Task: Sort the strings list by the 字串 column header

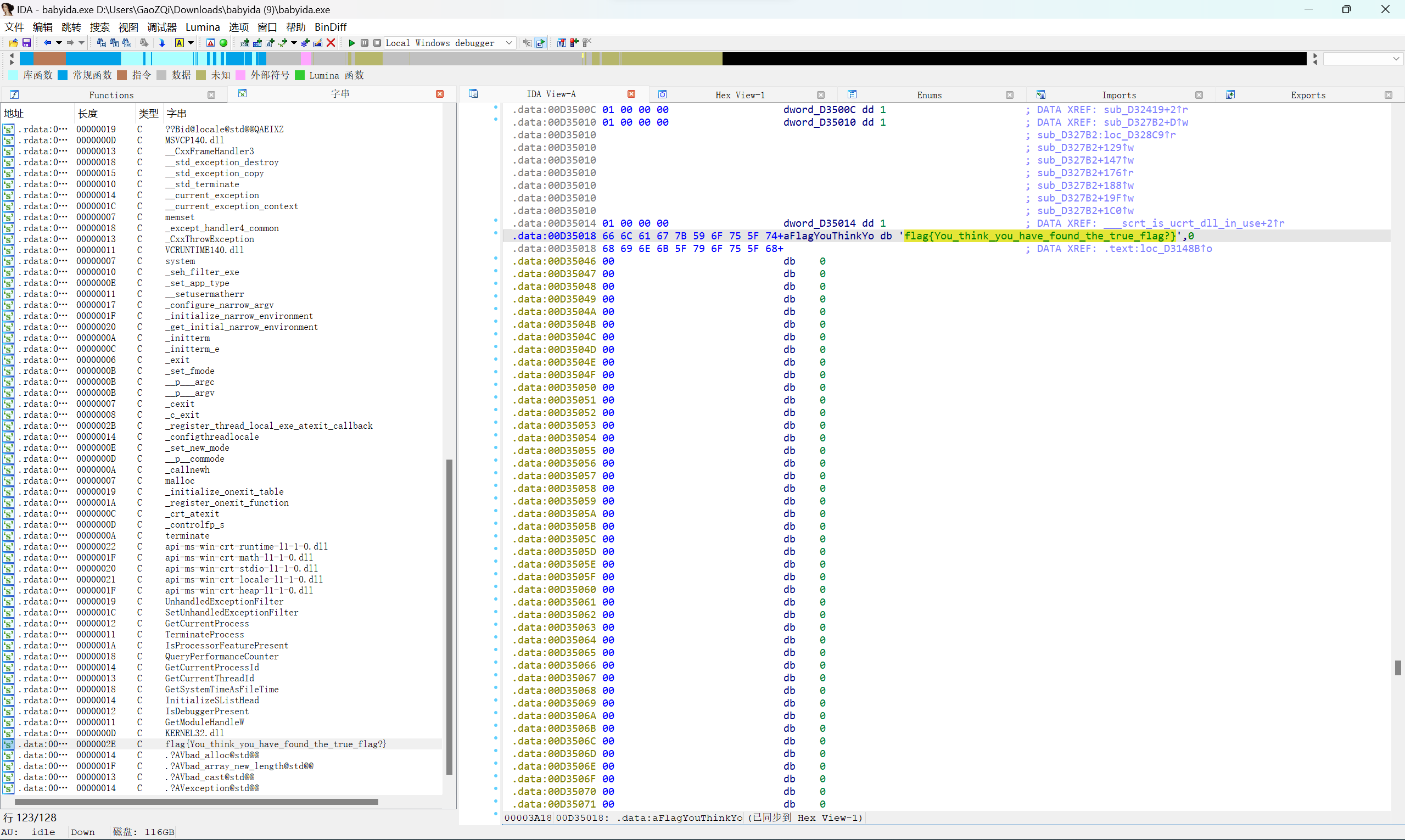Action: point(304,114)
